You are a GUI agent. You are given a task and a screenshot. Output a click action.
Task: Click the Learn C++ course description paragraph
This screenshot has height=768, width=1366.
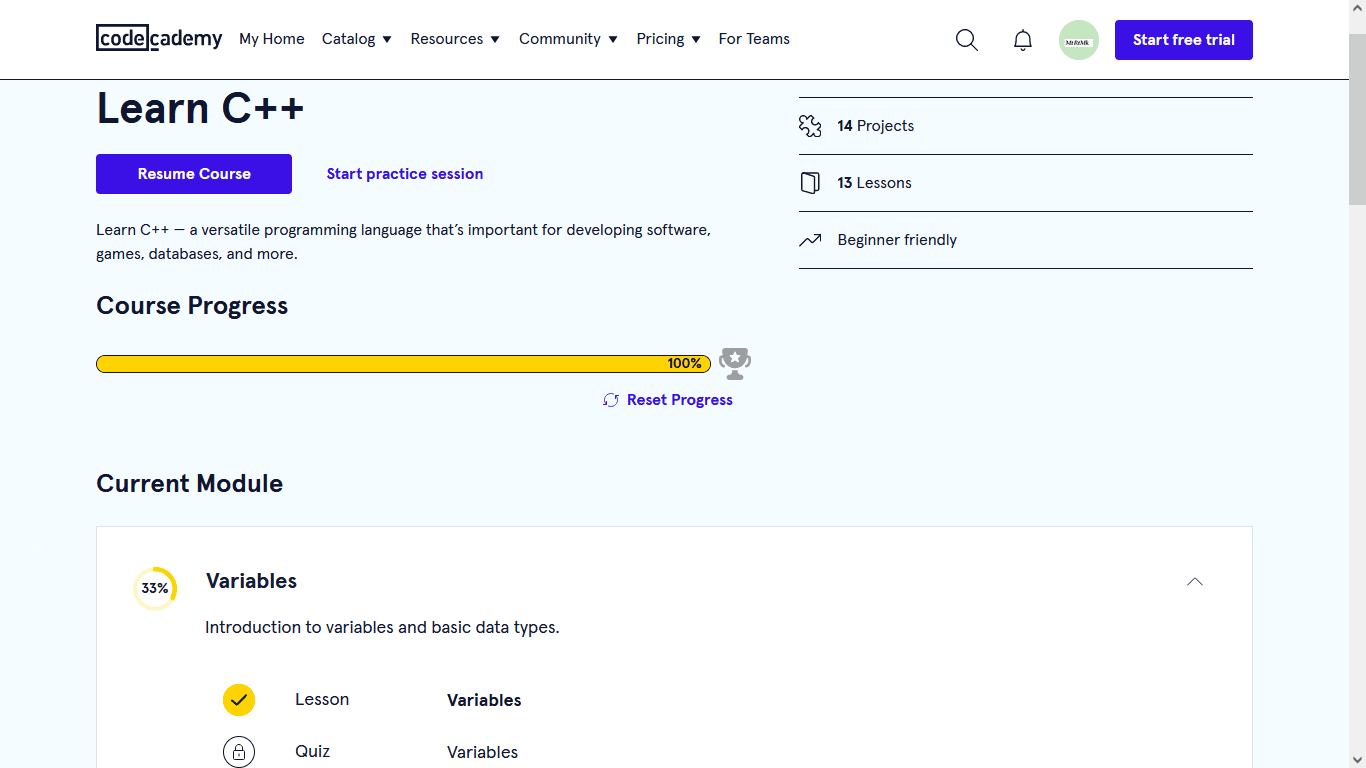(x=403, y=242)
